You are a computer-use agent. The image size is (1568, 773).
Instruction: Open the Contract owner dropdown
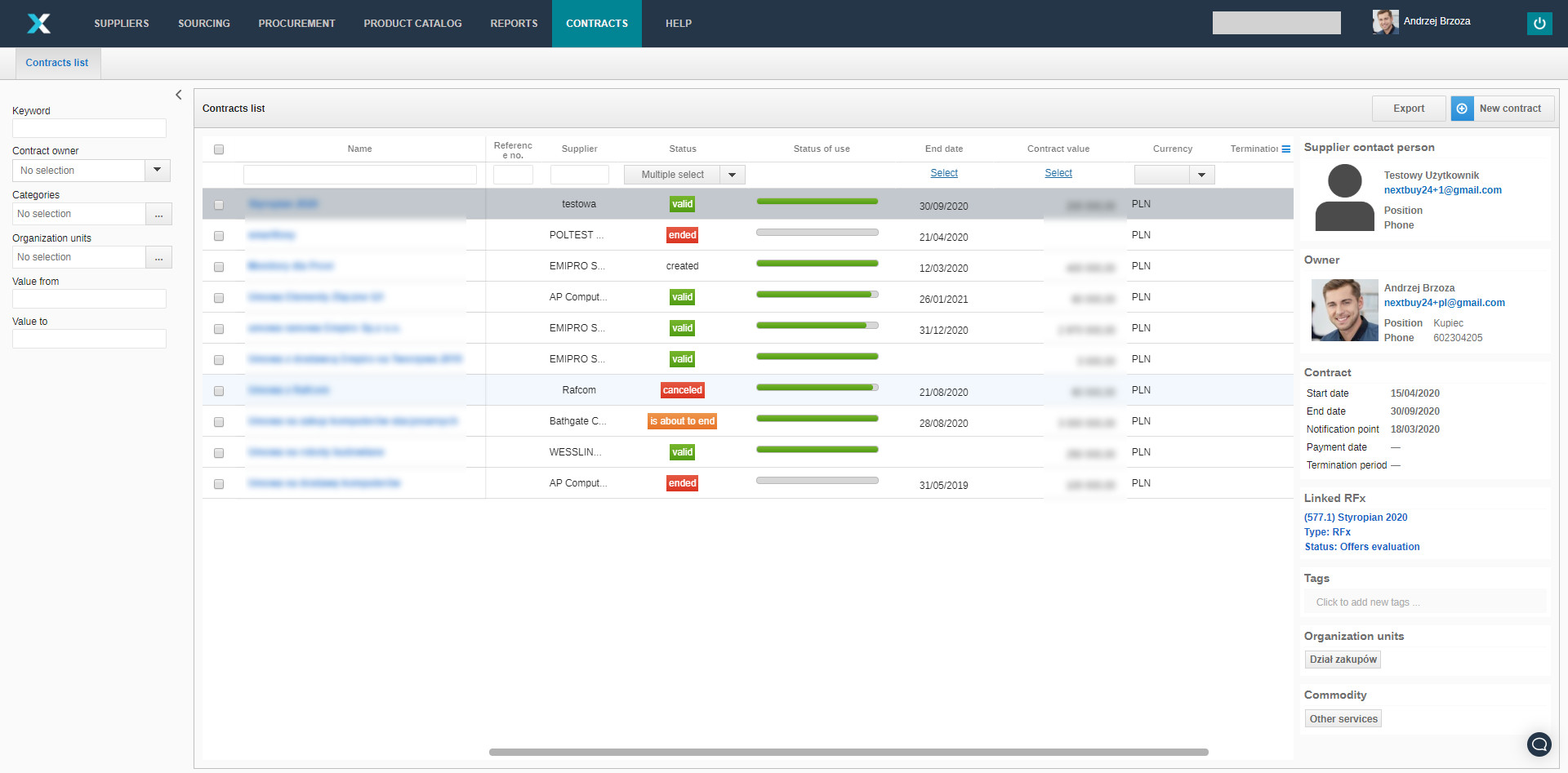[x=91, y=171]
